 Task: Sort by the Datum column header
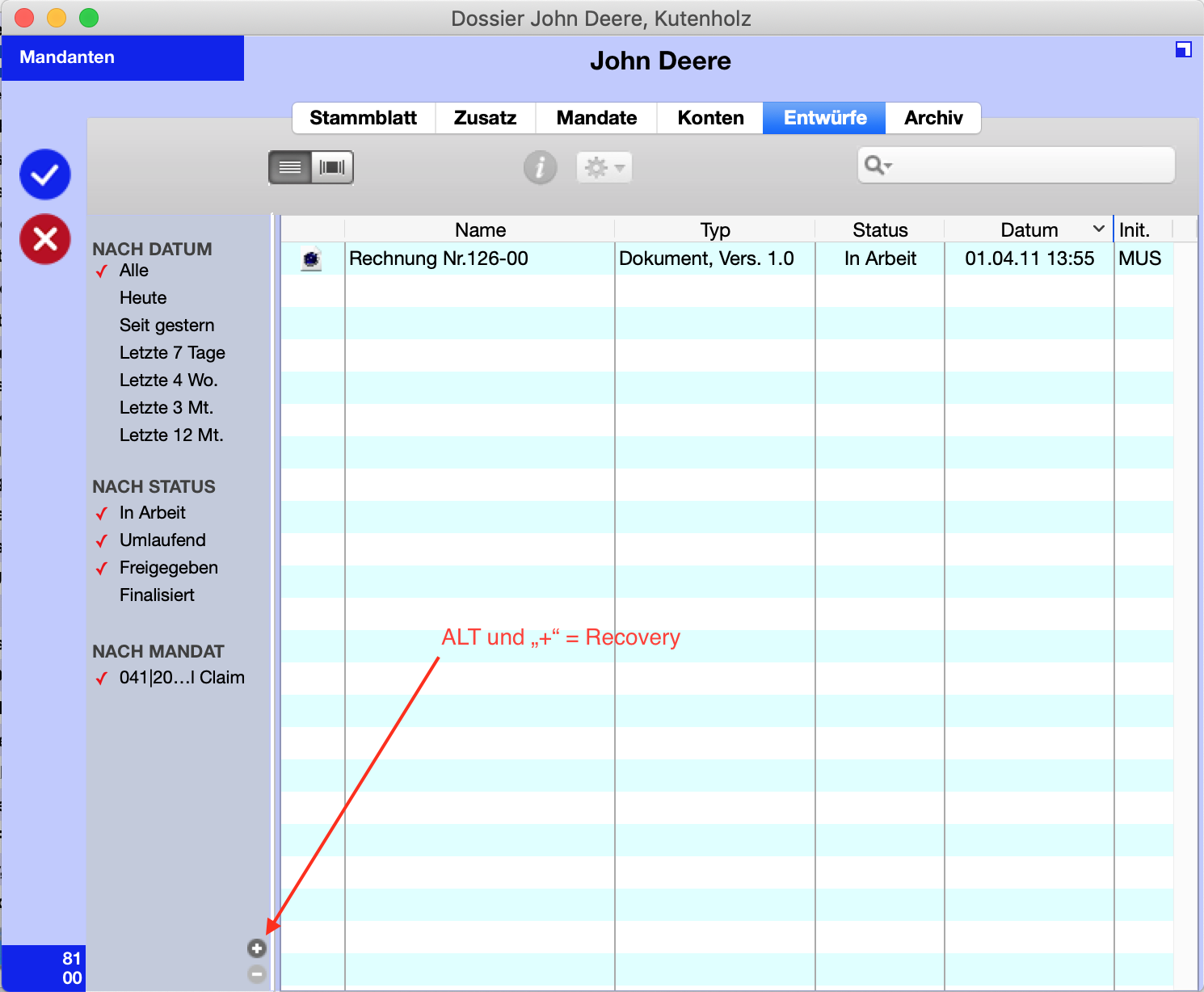pyautogui.click(x=1029, y=230)
